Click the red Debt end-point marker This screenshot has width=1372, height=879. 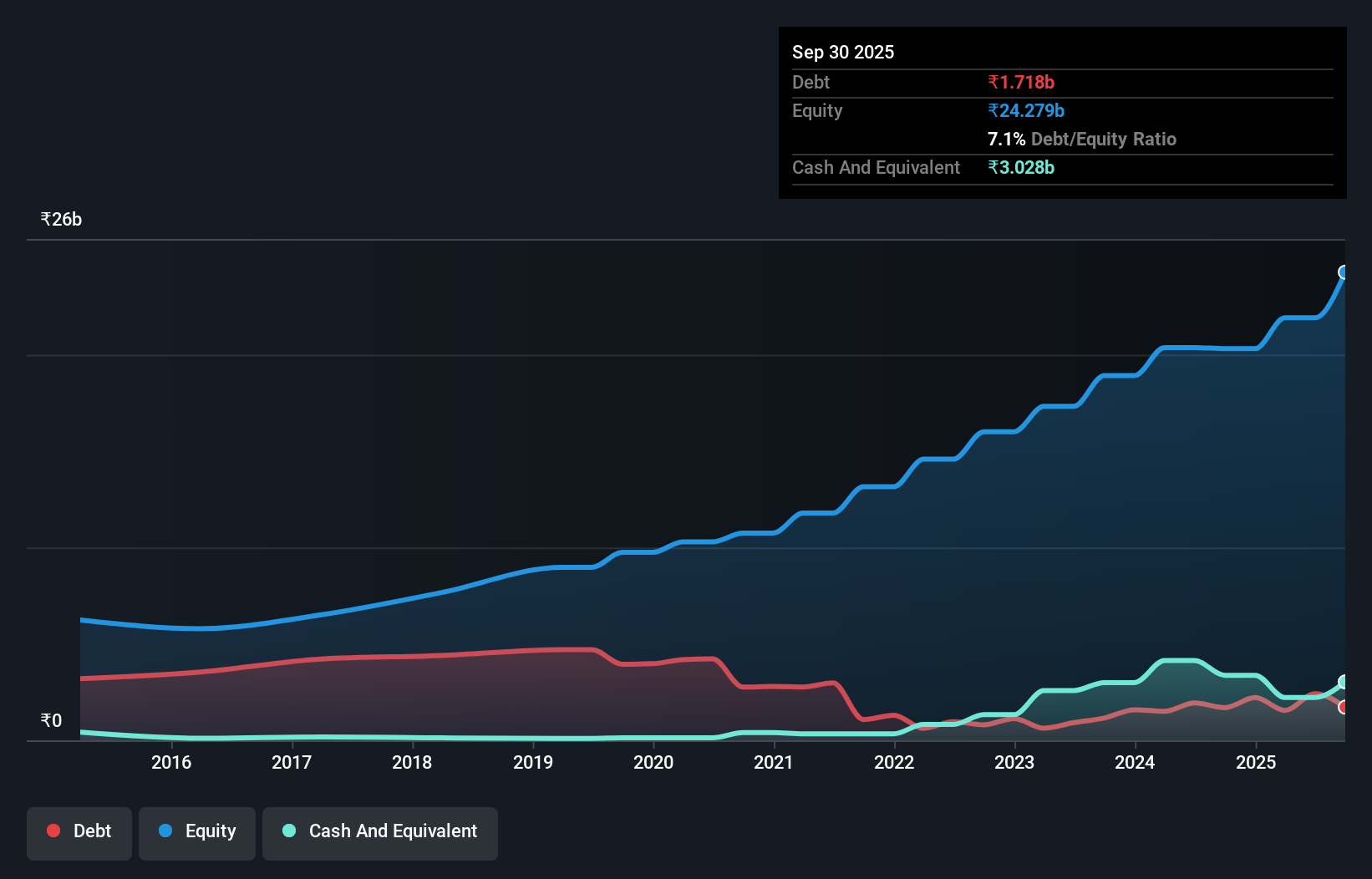1344,707
